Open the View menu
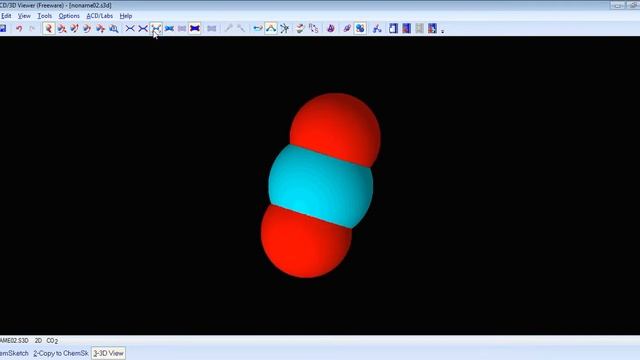The width and height of the screenshot is (640, 360). 24,16
